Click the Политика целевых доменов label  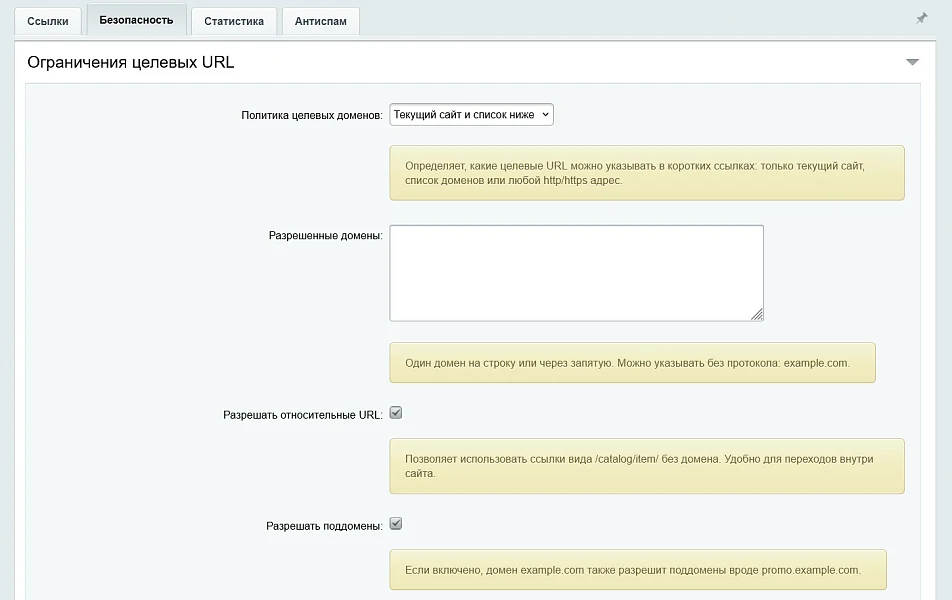[311, 115]
